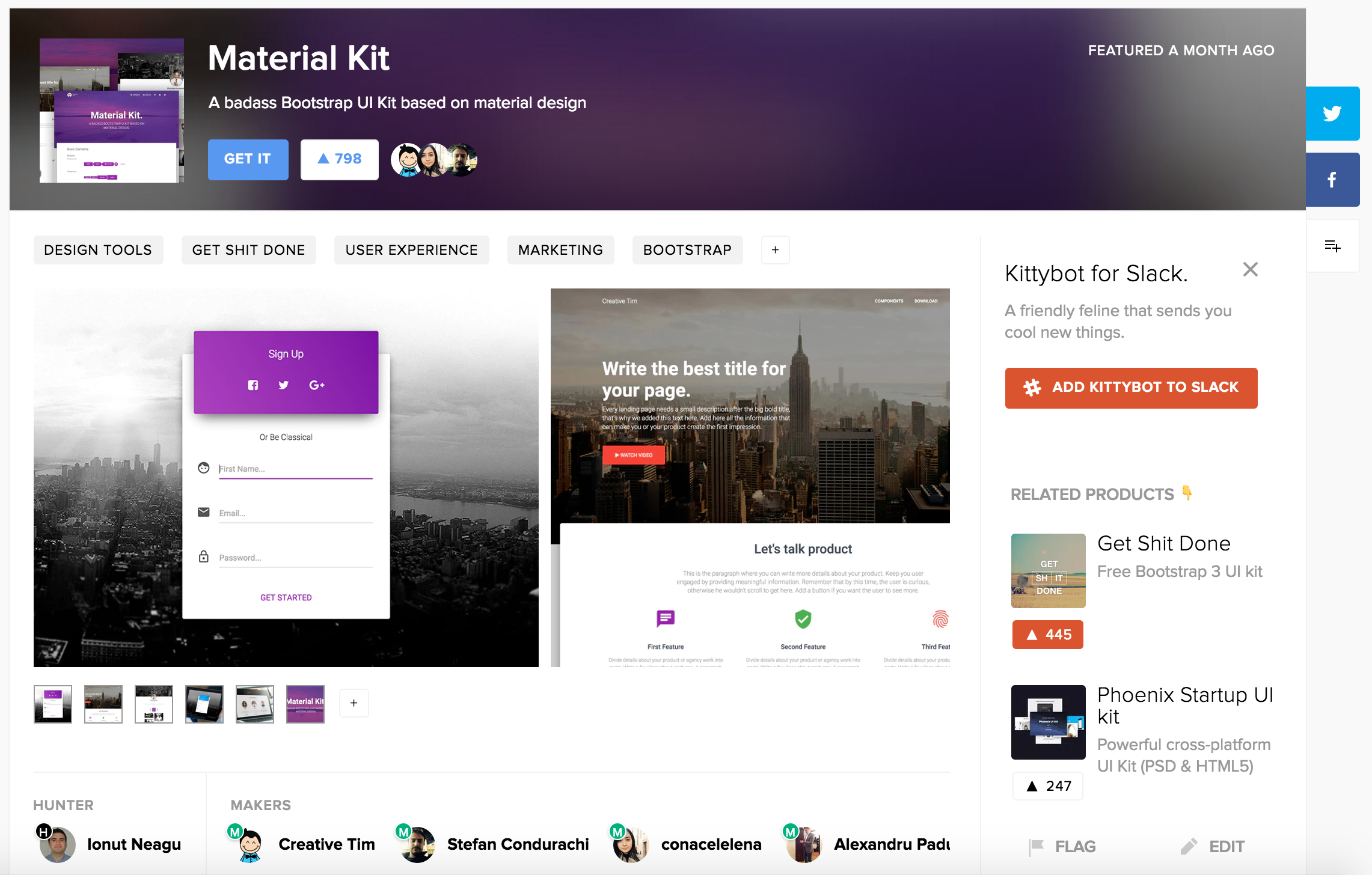Add a topic with plus button
The image size is (1372, 875).
775,250
